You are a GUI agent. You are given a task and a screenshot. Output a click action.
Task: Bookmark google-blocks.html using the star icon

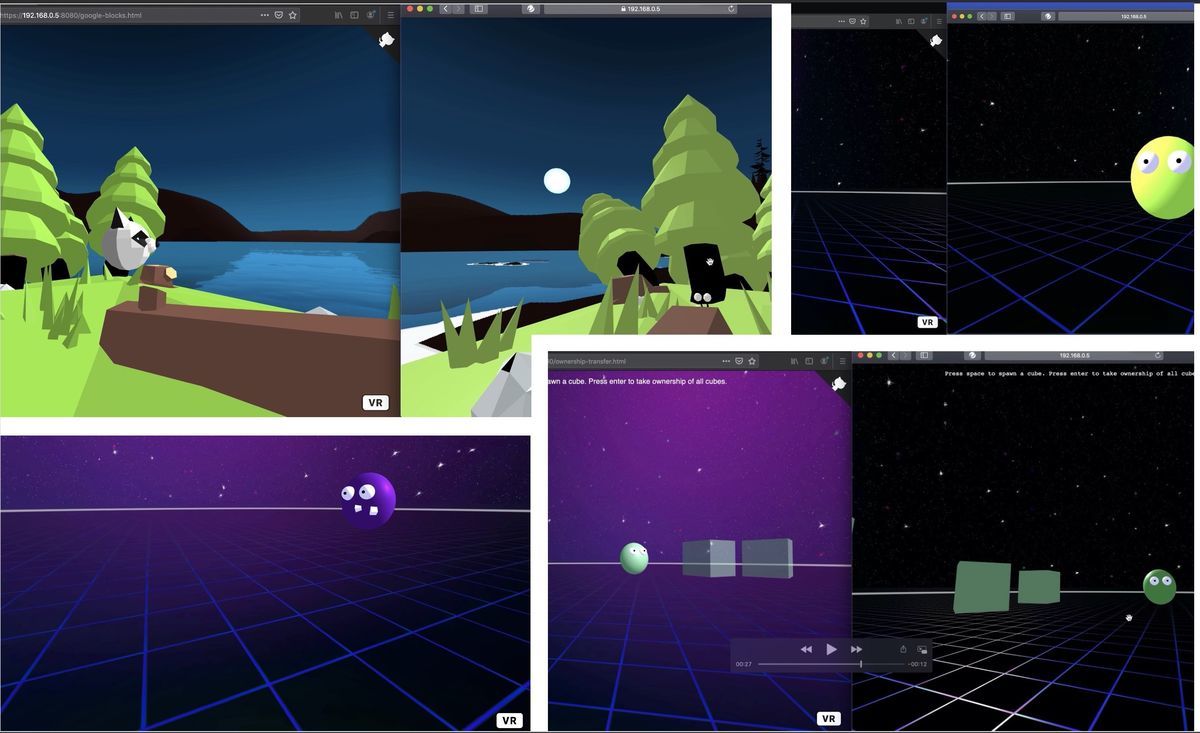click(292, 15)
